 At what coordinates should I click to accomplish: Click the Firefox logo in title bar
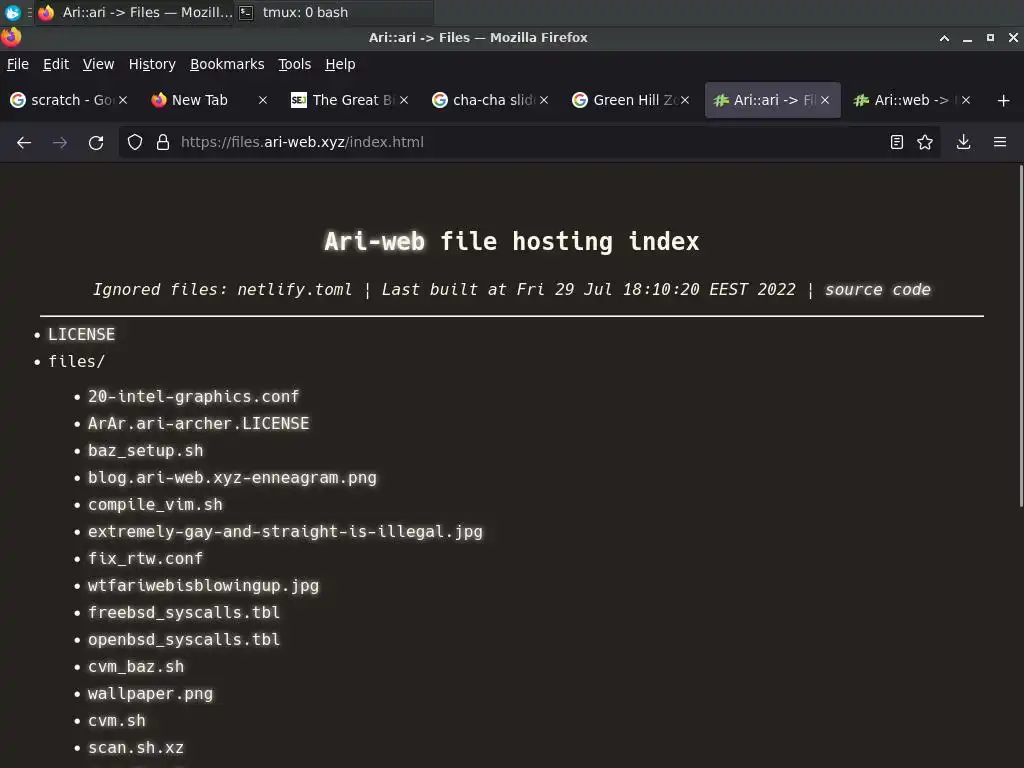11,37
